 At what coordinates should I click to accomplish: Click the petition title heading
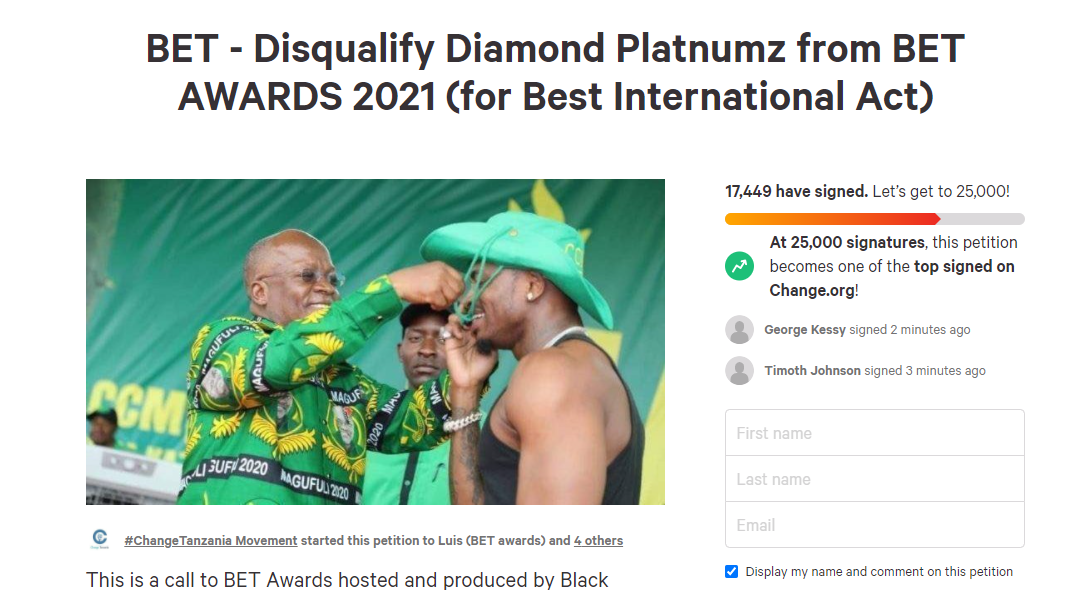(x=555, y=73)
